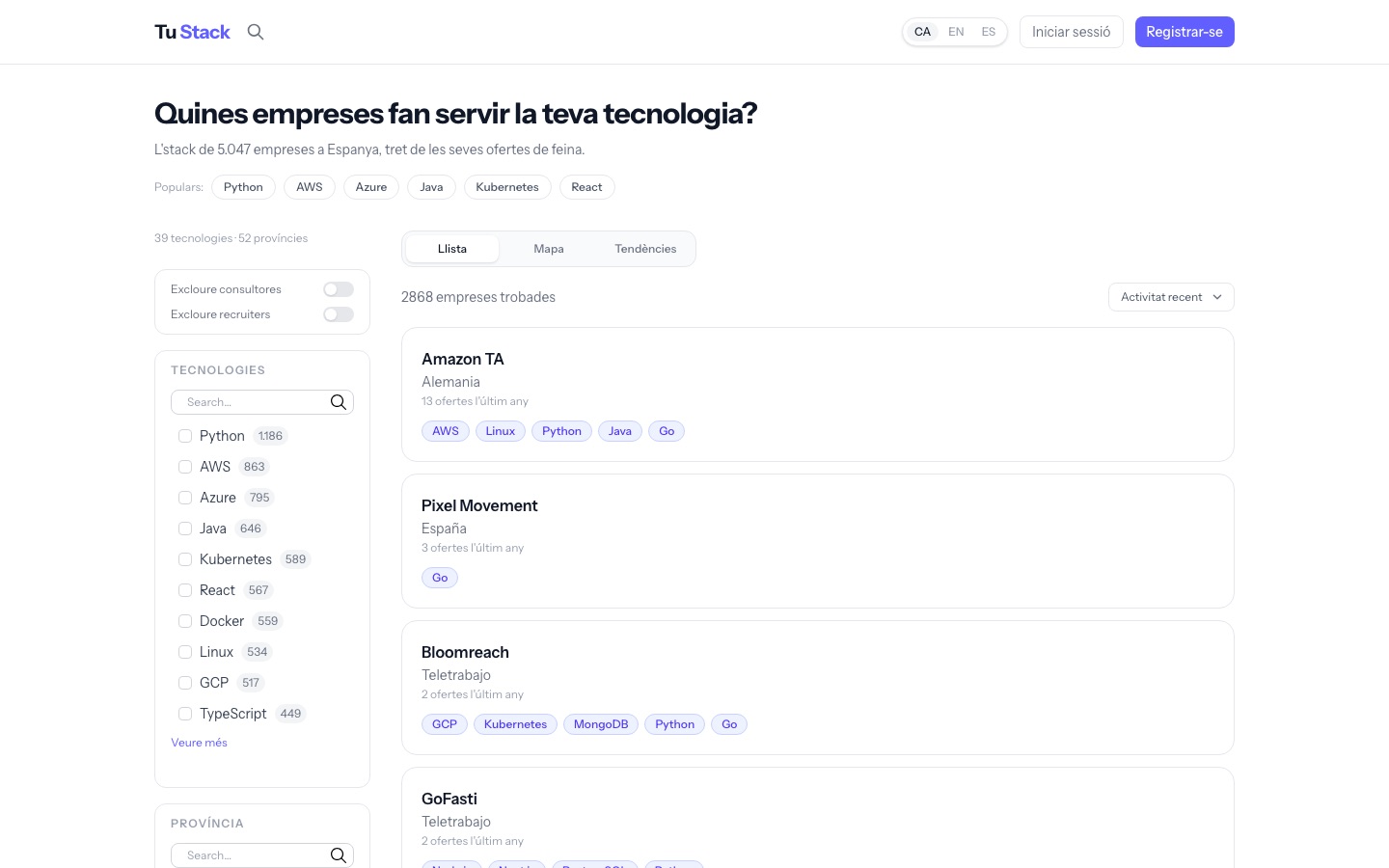This screenshot has height=868, width=1389.
Task: Switch language to EN
Action: [956, 32]
